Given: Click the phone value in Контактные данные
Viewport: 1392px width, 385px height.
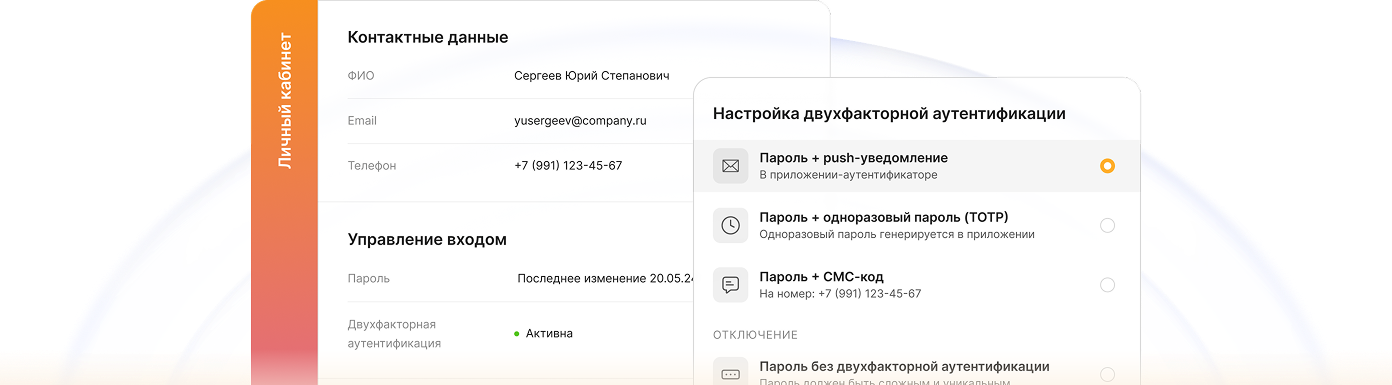Looking at the screenshot, I should coord(568,166).
